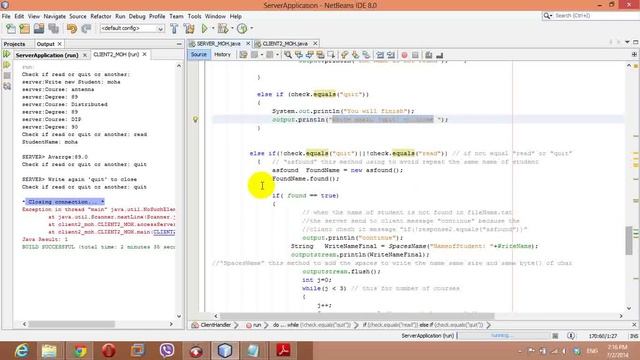
Task: Open the Window menu
Action: (215, 16)
